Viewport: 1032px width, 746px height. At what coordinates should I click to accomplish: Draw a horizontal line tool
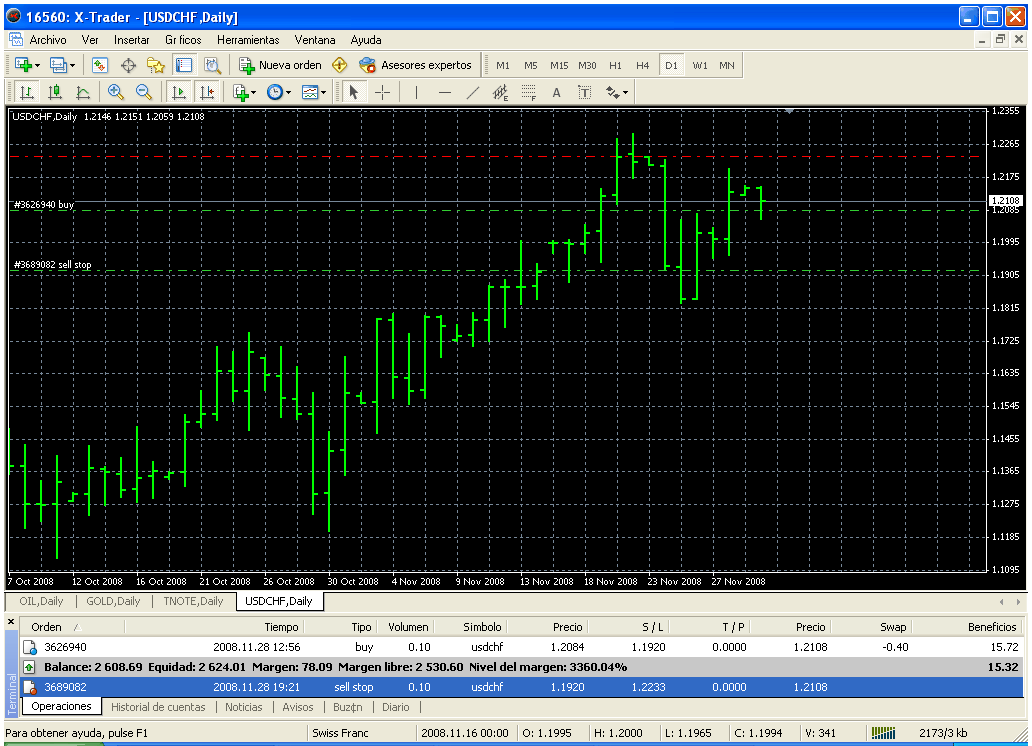[445, 92]
